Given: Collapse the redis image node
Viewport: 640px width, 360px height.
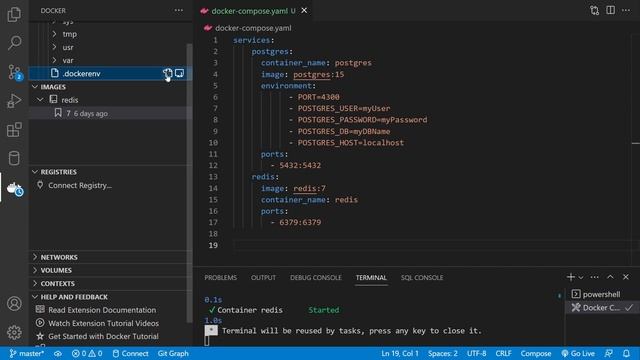Looking at the screenshot, I should 40,100.
